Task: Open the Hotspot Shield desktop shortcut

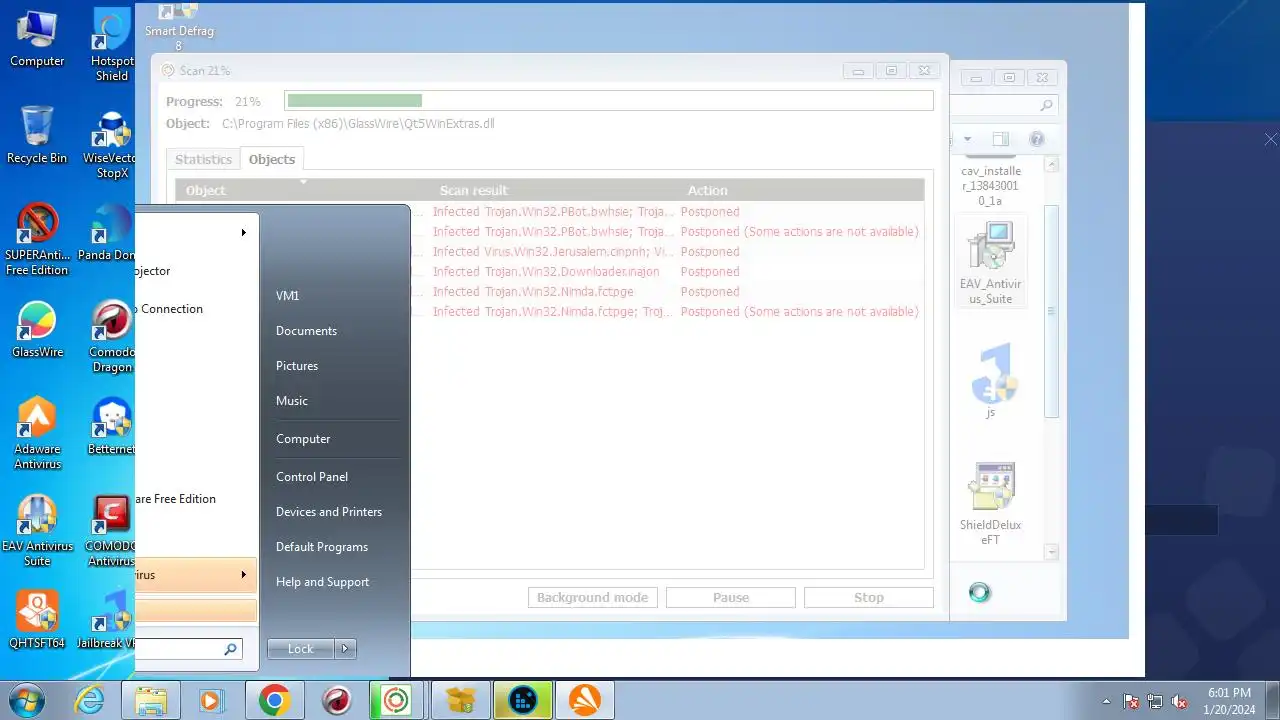Action: 112,46
